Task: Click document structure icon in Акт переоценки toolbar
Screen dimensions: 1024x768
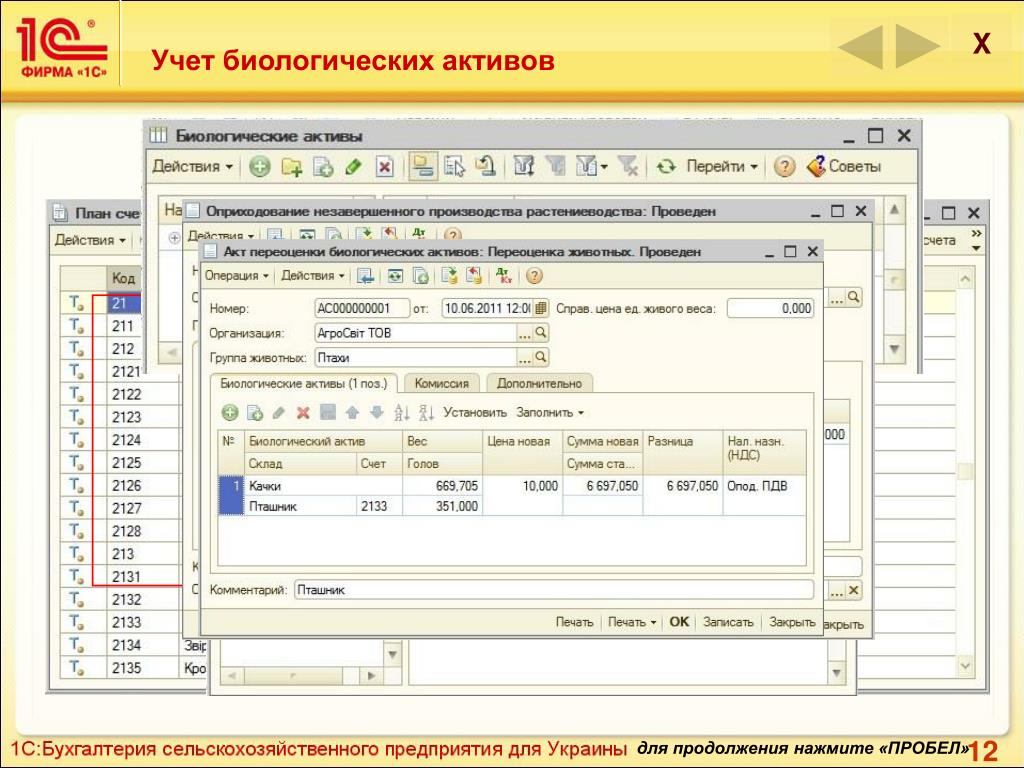Action: [473, 276]
